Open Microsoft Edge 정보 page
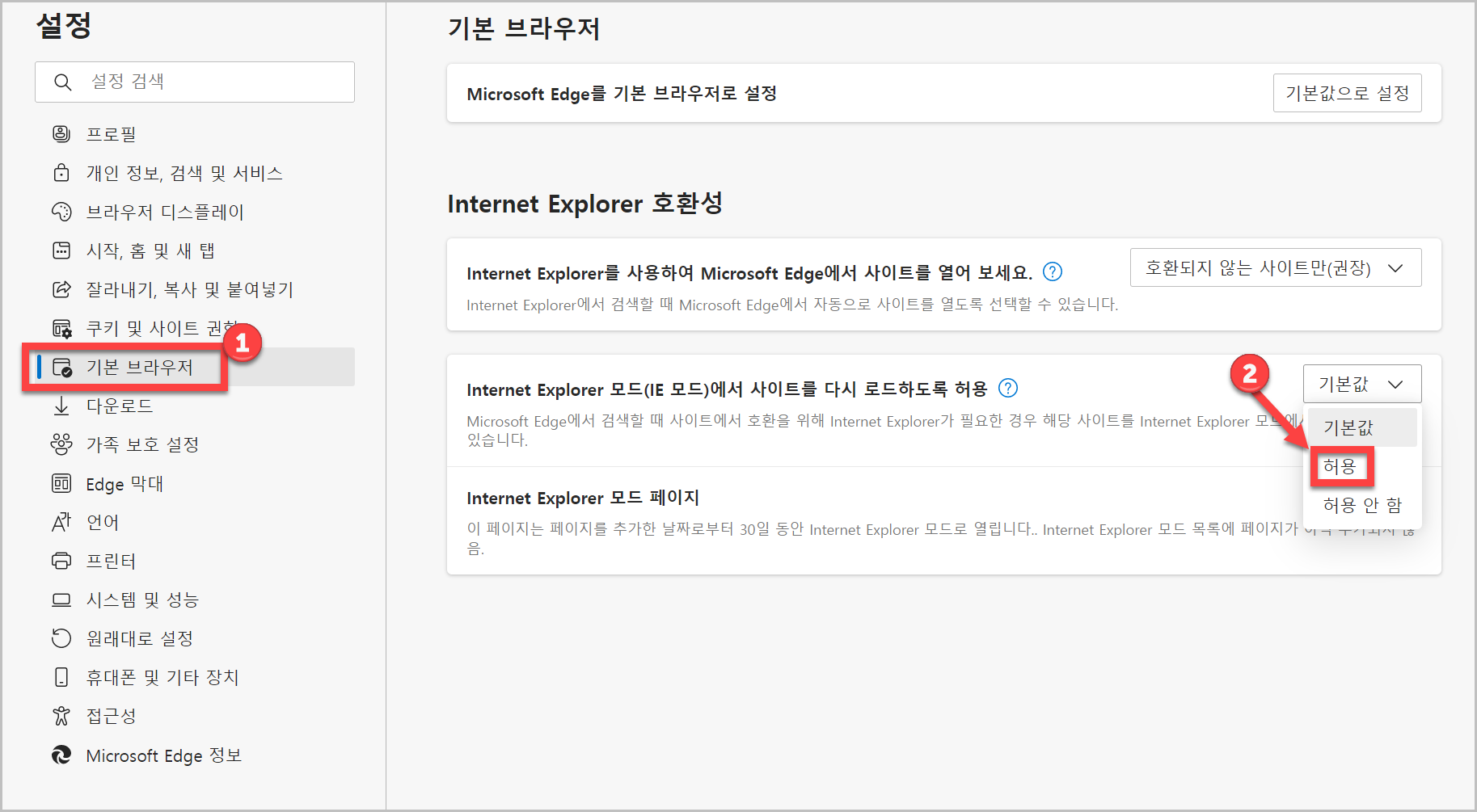Image resolution: width=1477 pixels, height=812 pixels. click(195, 755)
